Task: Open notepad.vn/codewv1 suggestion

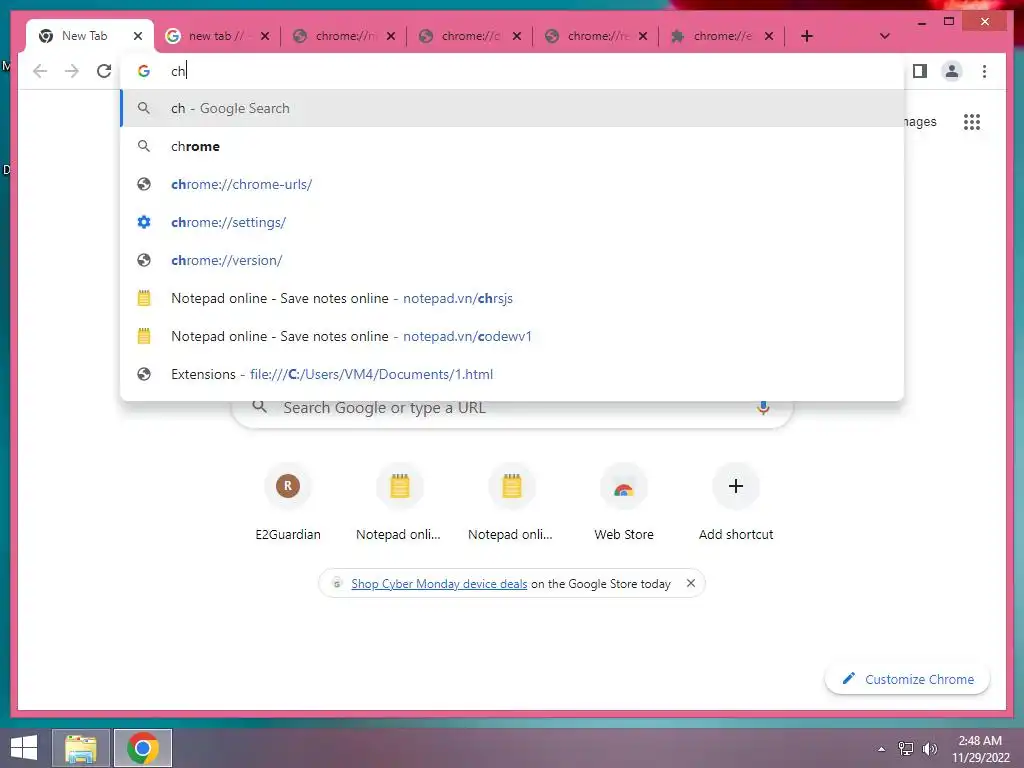Action: [513, 336]
